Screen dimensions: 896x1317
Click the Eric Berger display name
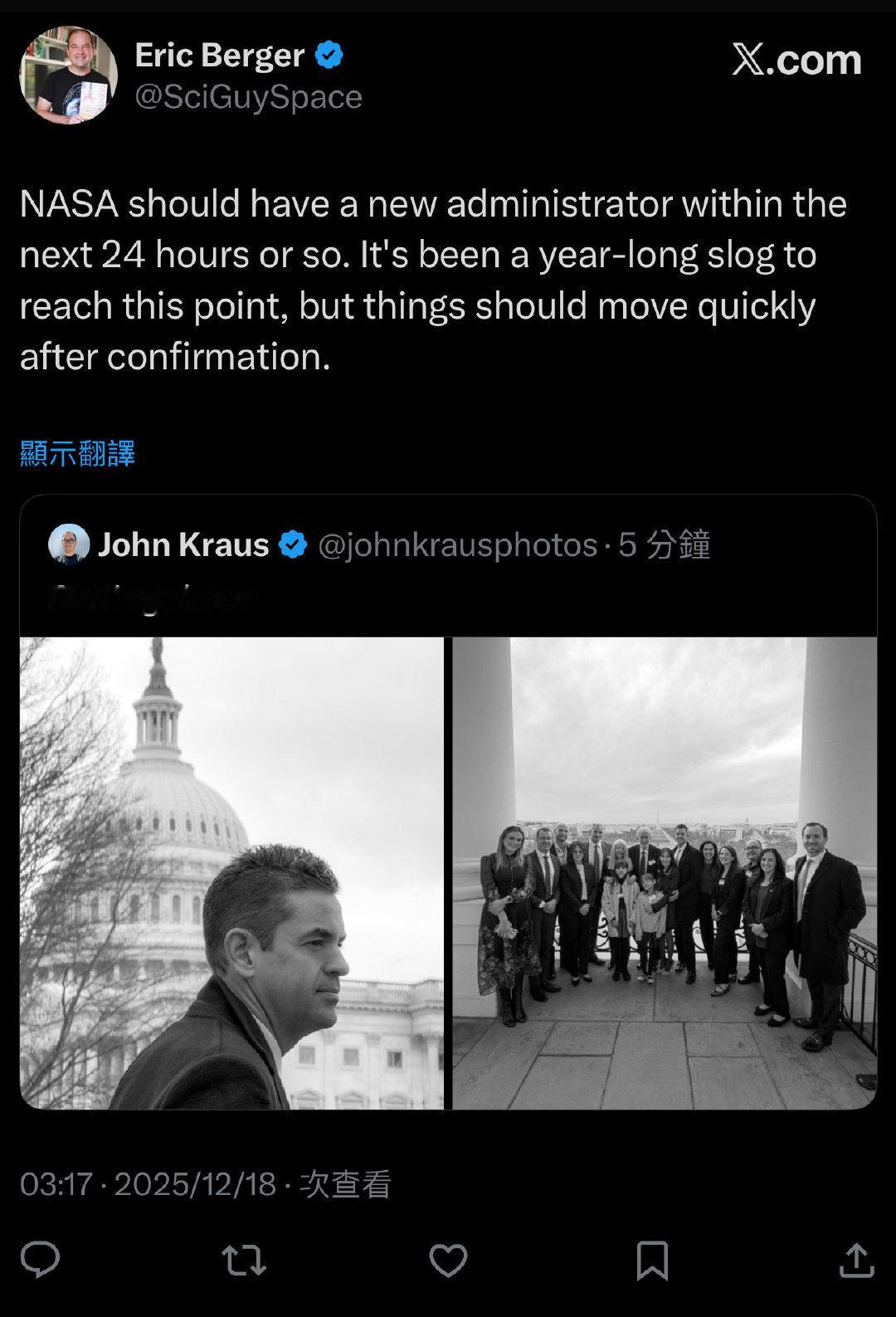219,56
